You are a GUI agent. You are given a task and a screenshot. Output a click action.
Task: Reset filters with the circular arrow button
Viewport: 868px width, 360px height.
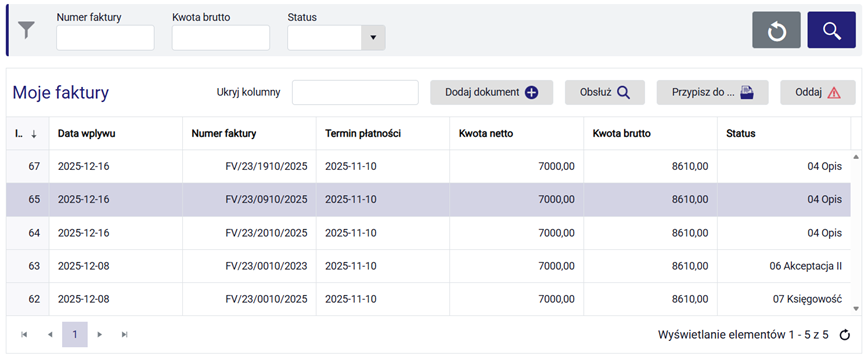[x=776, y=30]
